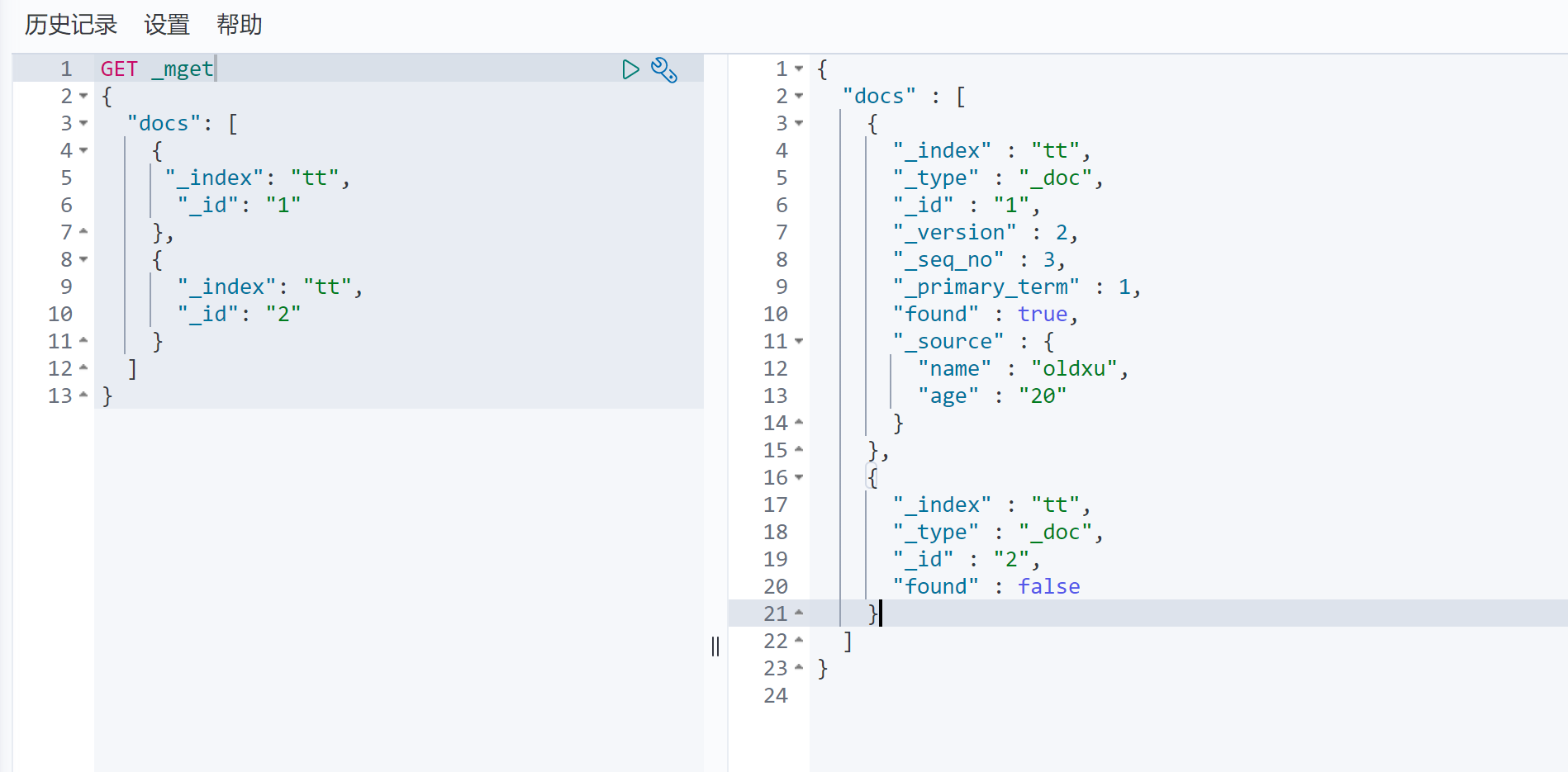Open the wrench request options menu
The width and height of the screenshot is (1568, 772).
[664, 69]
